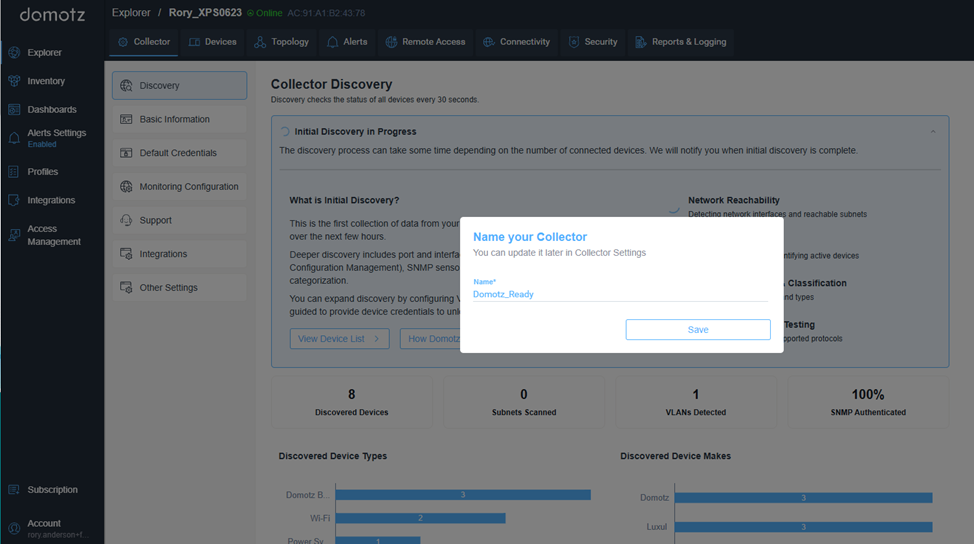
Task: Click the Integrations icon in left sidebar
Action: (14, 200)
